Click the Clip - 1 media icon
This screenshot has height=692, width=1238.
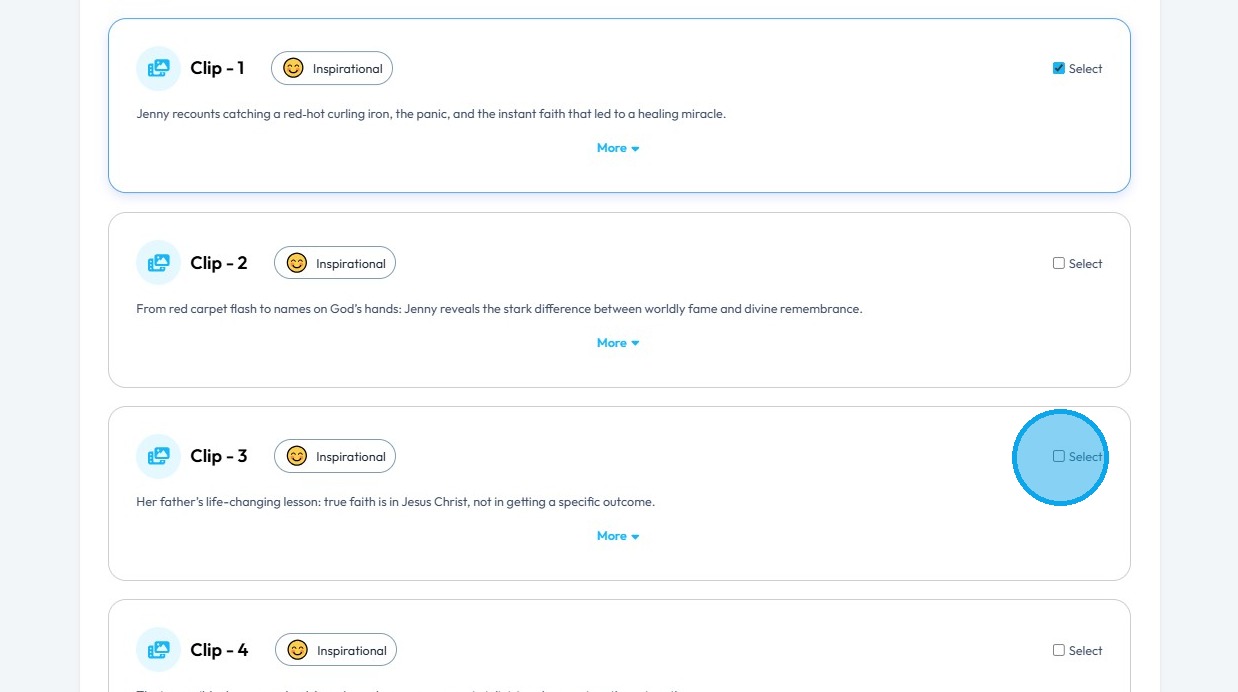coord(158,69)
